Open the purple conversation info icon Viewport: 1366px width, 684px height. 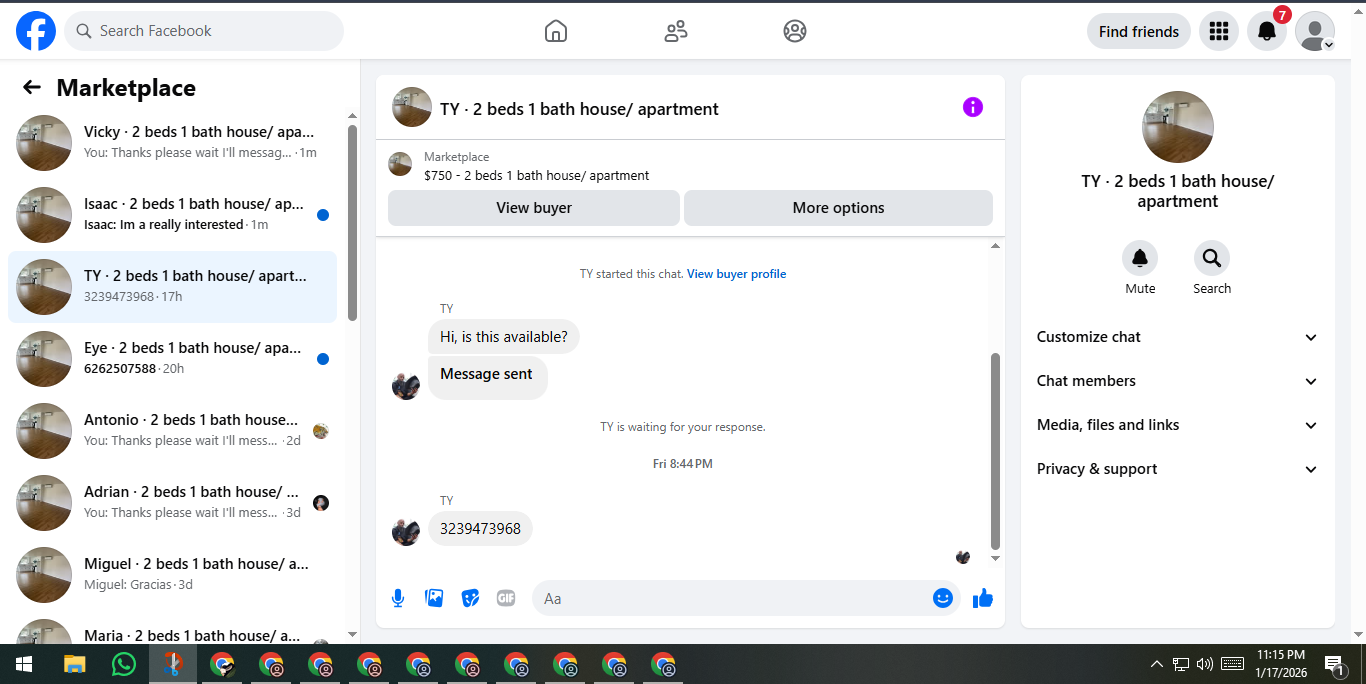click(x=973, y=107)
